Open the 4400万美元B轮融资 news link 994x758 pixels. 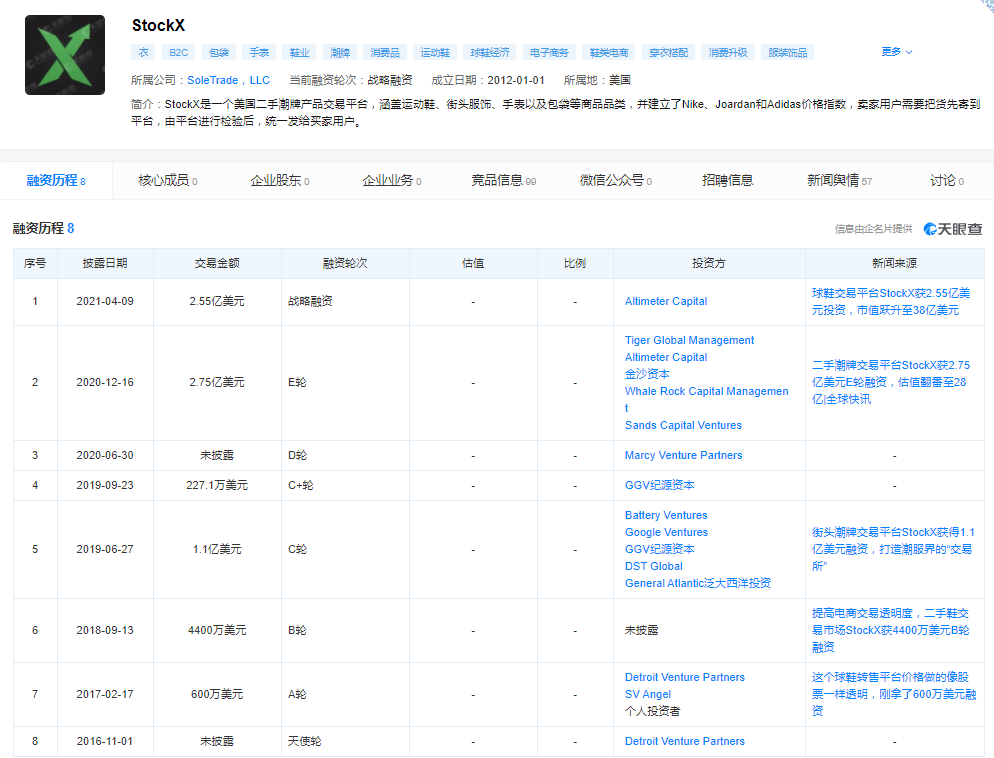[x=891, y=630]
